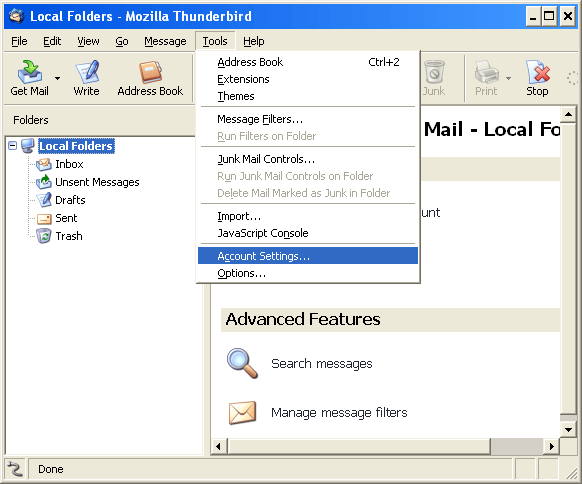Open the Get Mail dropdown arrow
Image resolution: width=582 pixels, height=484 pixels.
[x=58, y=78]
